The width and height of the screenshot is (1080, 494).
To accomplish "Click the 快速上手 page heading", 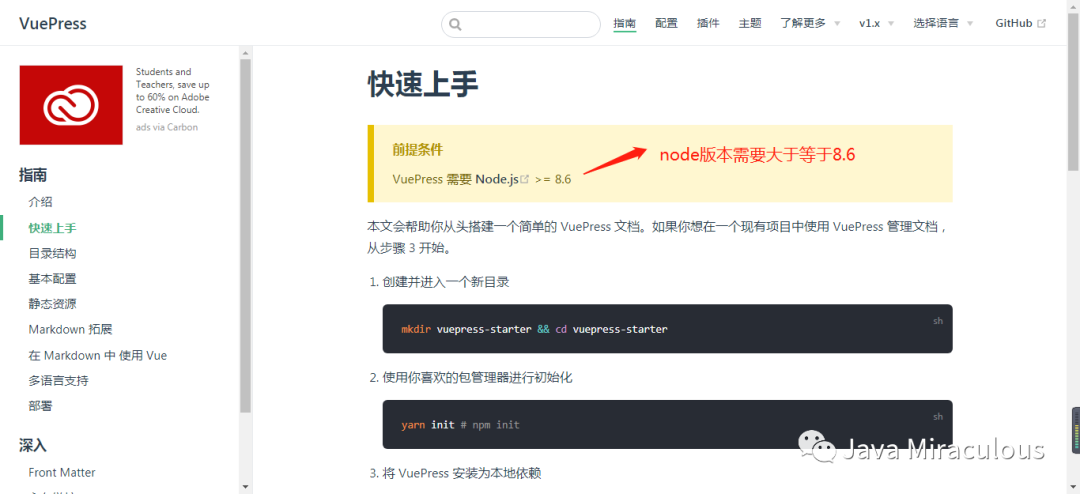I will [x=424, y=84].
